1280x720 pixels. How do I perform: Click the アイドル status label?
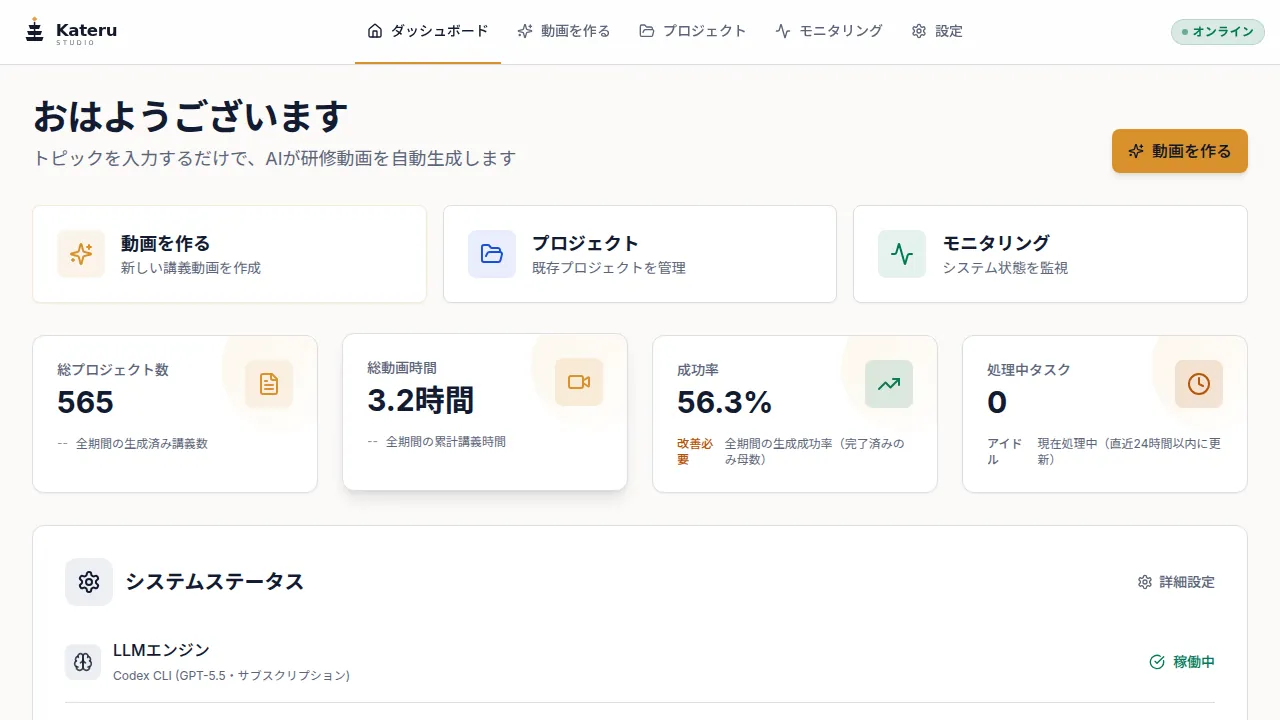click(x=1005, y=451)
